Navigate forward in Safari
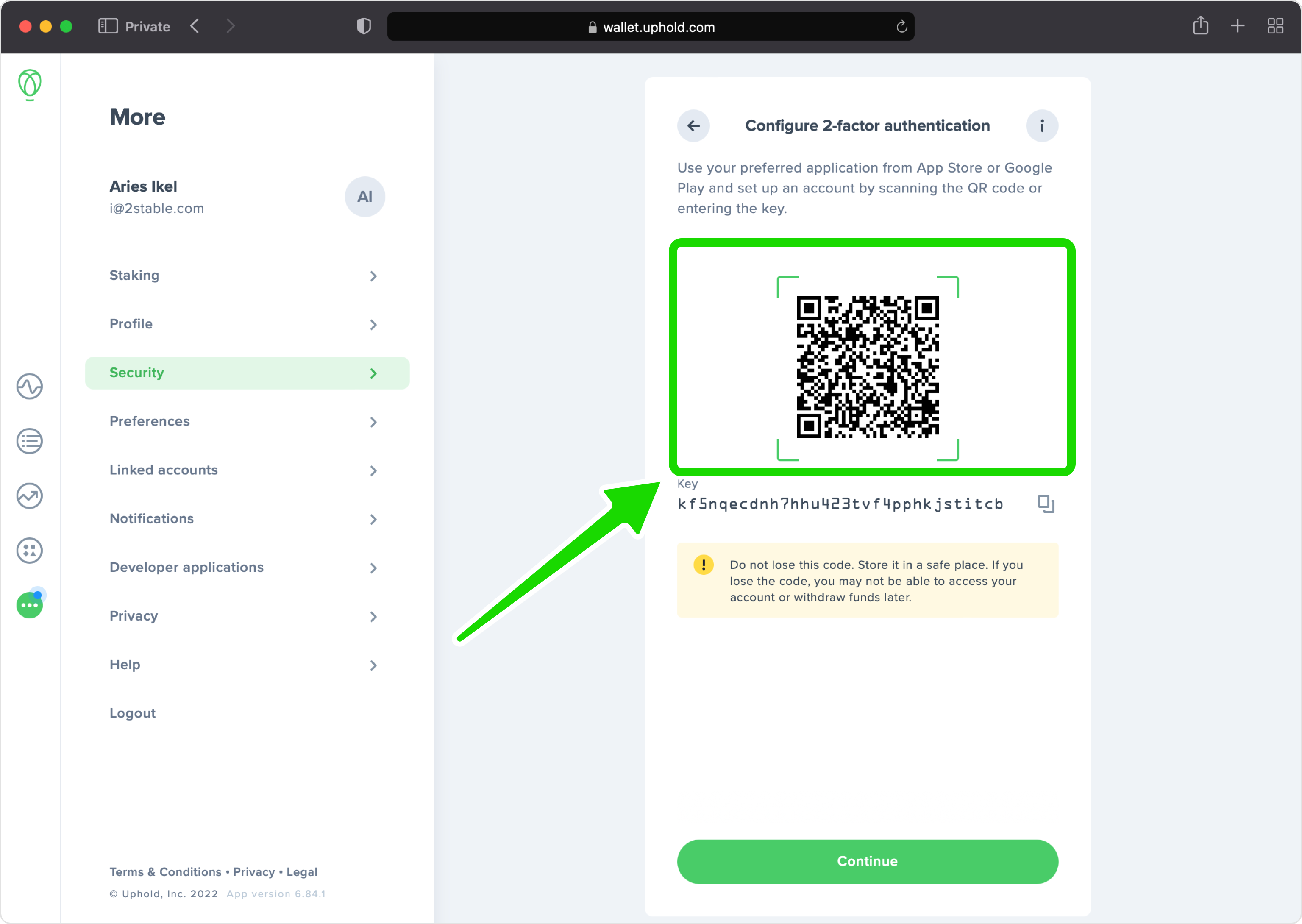 pos(230,26)
